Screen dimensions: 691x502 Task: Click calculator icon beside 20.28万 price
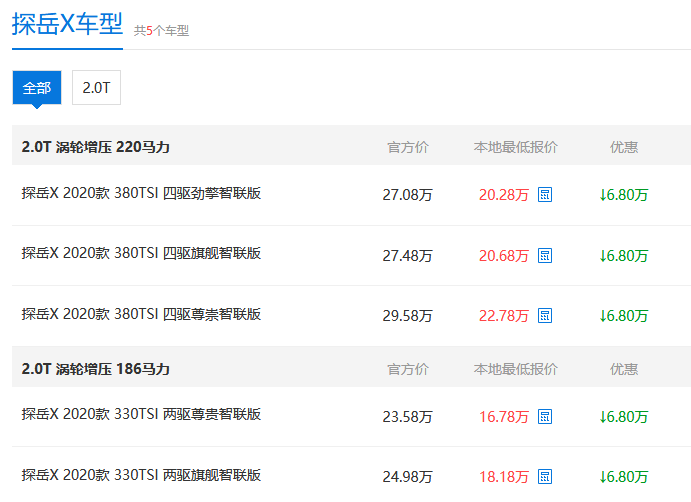coord(545,195)
